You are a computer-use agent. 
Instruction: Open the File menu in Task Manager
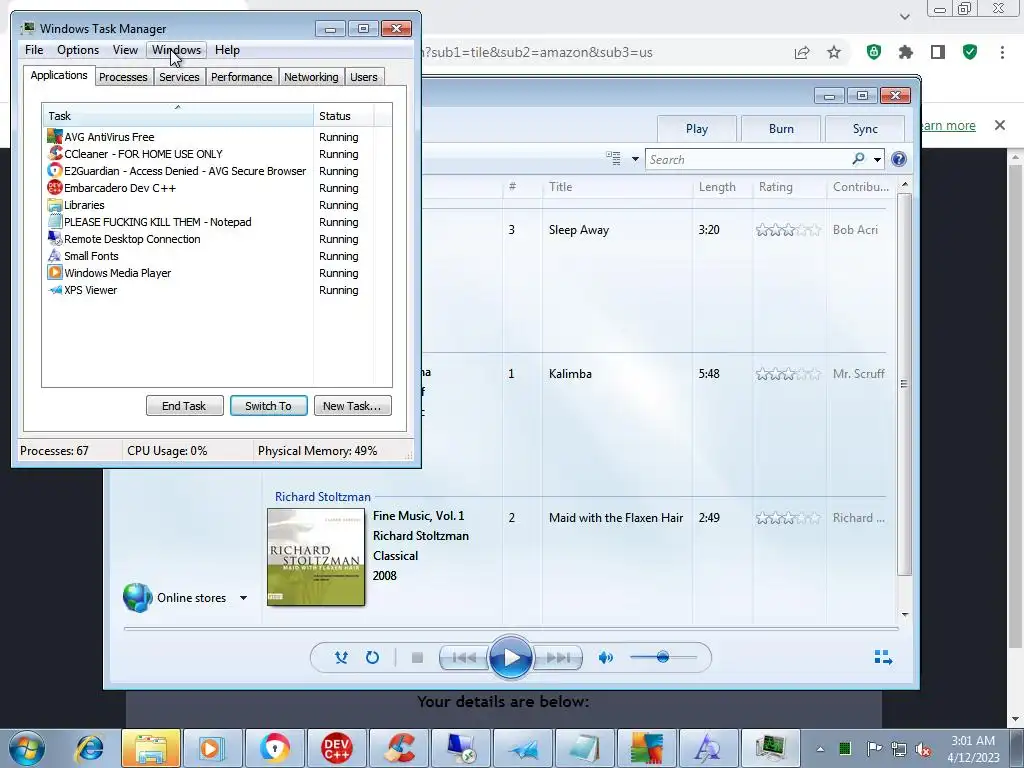(x=34, y=50)
